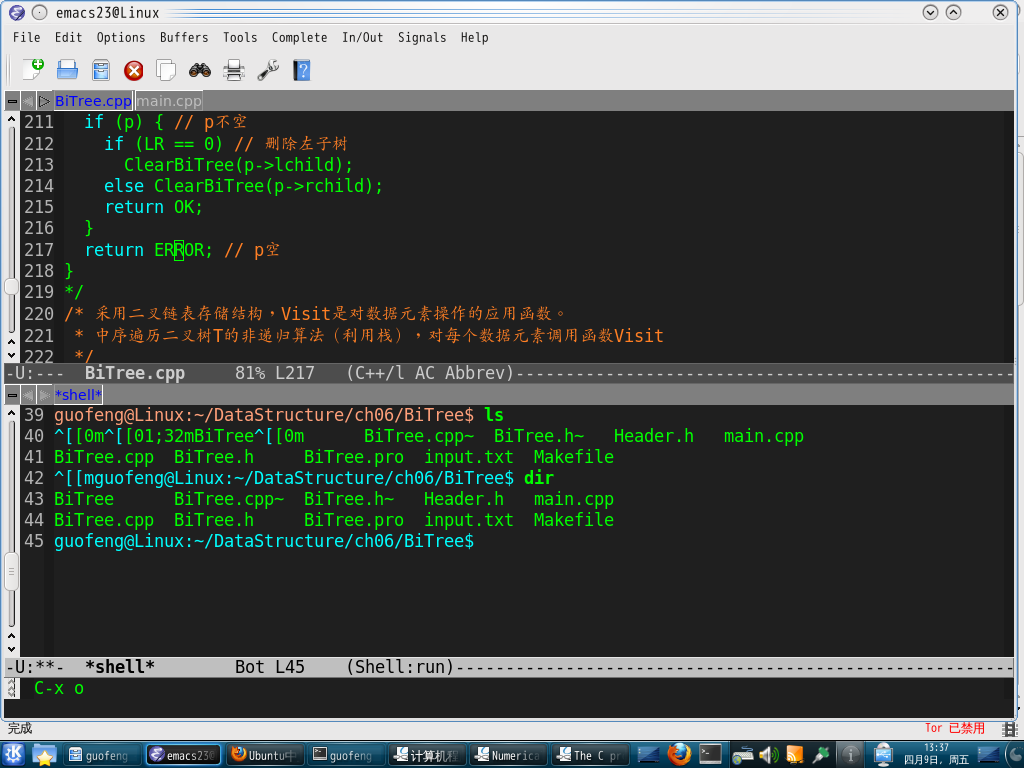Click 'return ERROR;' on line 217
This screenshot has width=1024, height=768.
coord(148,250)
